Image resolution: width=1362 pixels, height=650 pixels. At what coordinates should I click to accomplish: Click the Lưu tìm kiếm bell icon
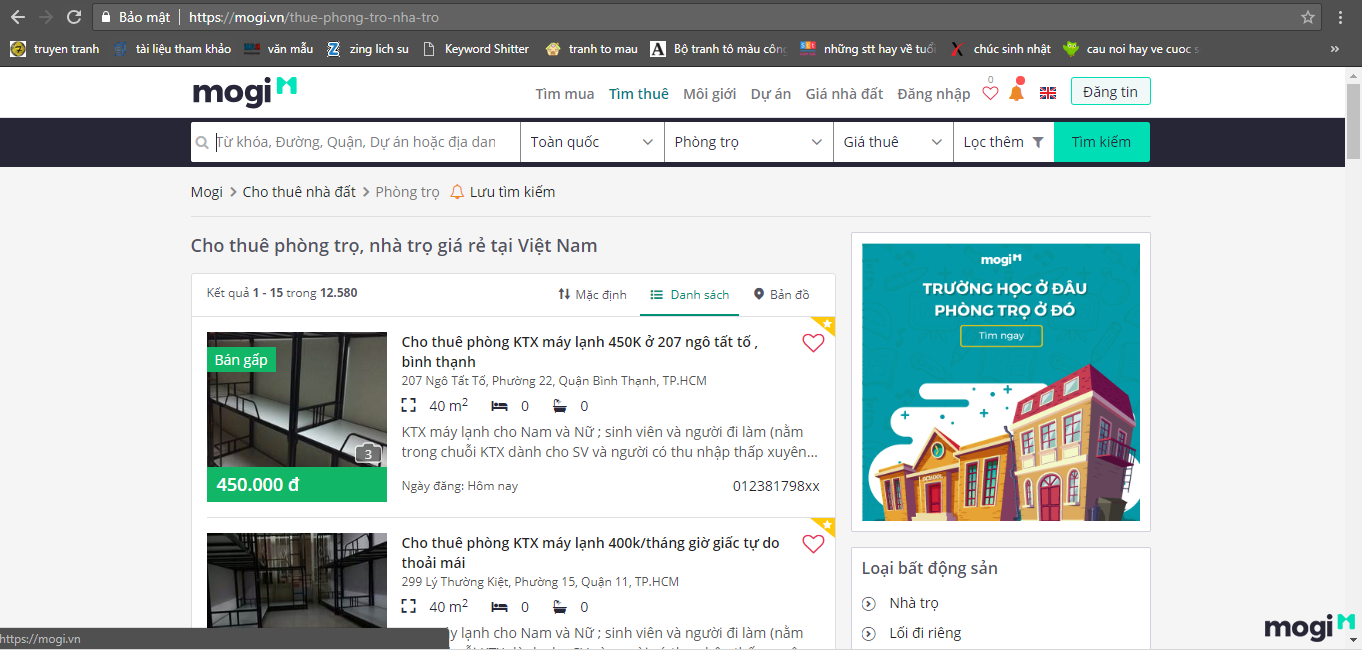coord(457,192)
